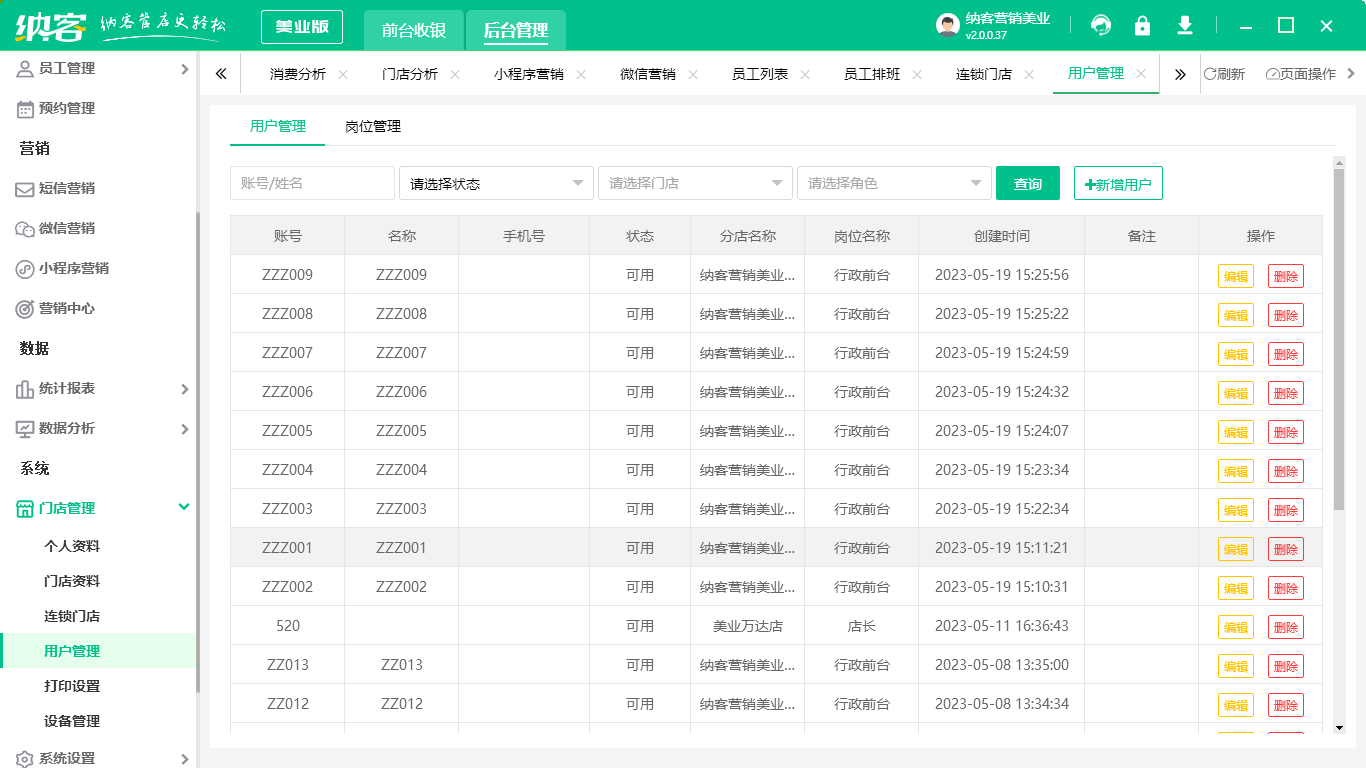Click the 查询 search button
The image size is (1366, 768).
[x=1028, y=183]
